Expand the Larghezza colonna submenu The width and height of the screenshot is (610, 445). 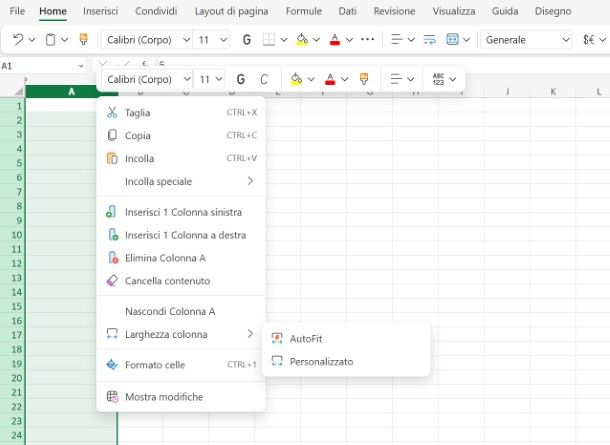[x=181, y=334]
